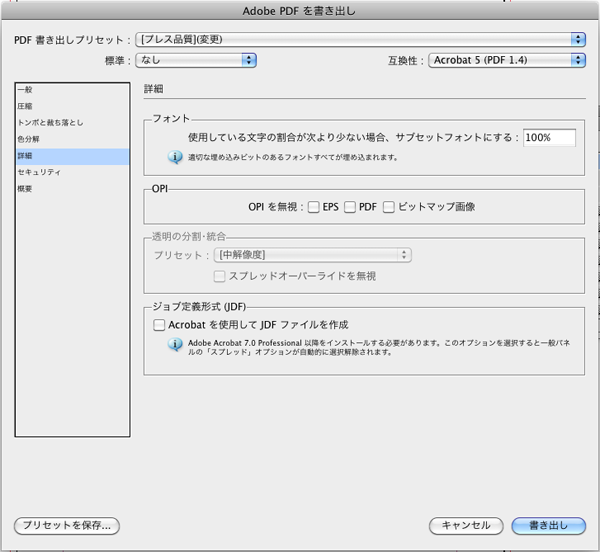Screen dimensions: 600x552
Task: Select 詳細 in the sidebar list
Action: point(24,156)
